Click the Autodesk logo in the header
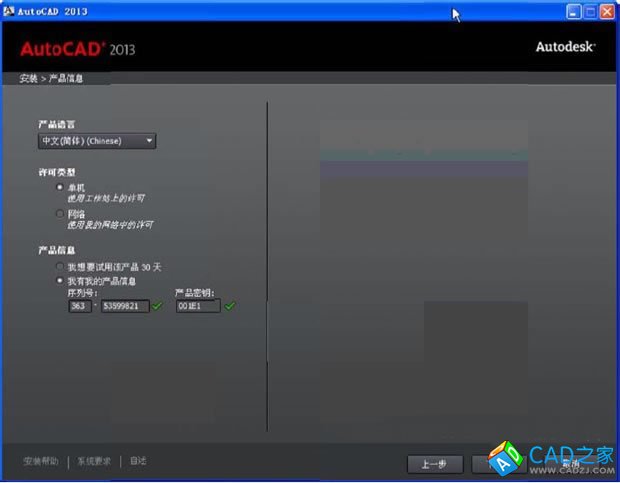Viewport: 620px width, 483px height. (565, 47)
